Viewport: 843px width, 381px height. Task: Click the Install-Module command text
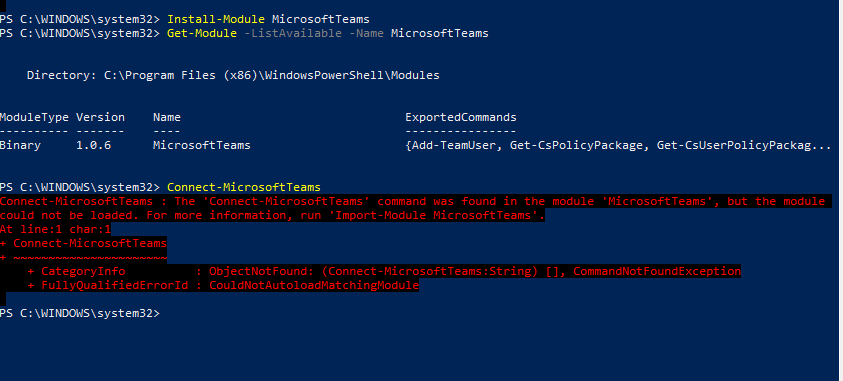(x=216, y=19)
